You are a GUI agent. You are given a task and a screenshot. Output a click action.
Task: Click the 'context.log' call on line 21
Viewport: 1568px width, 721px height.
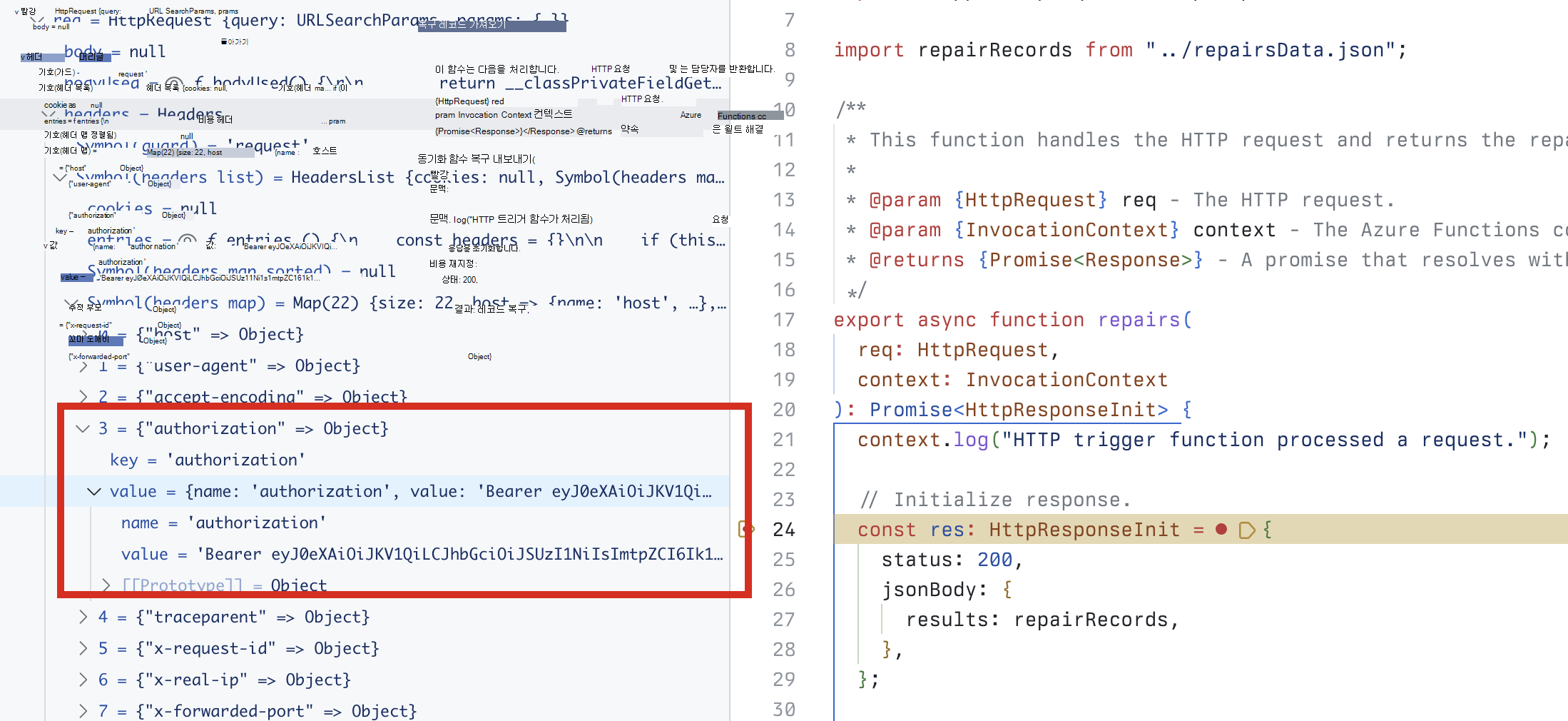click(x=923, y=440)
